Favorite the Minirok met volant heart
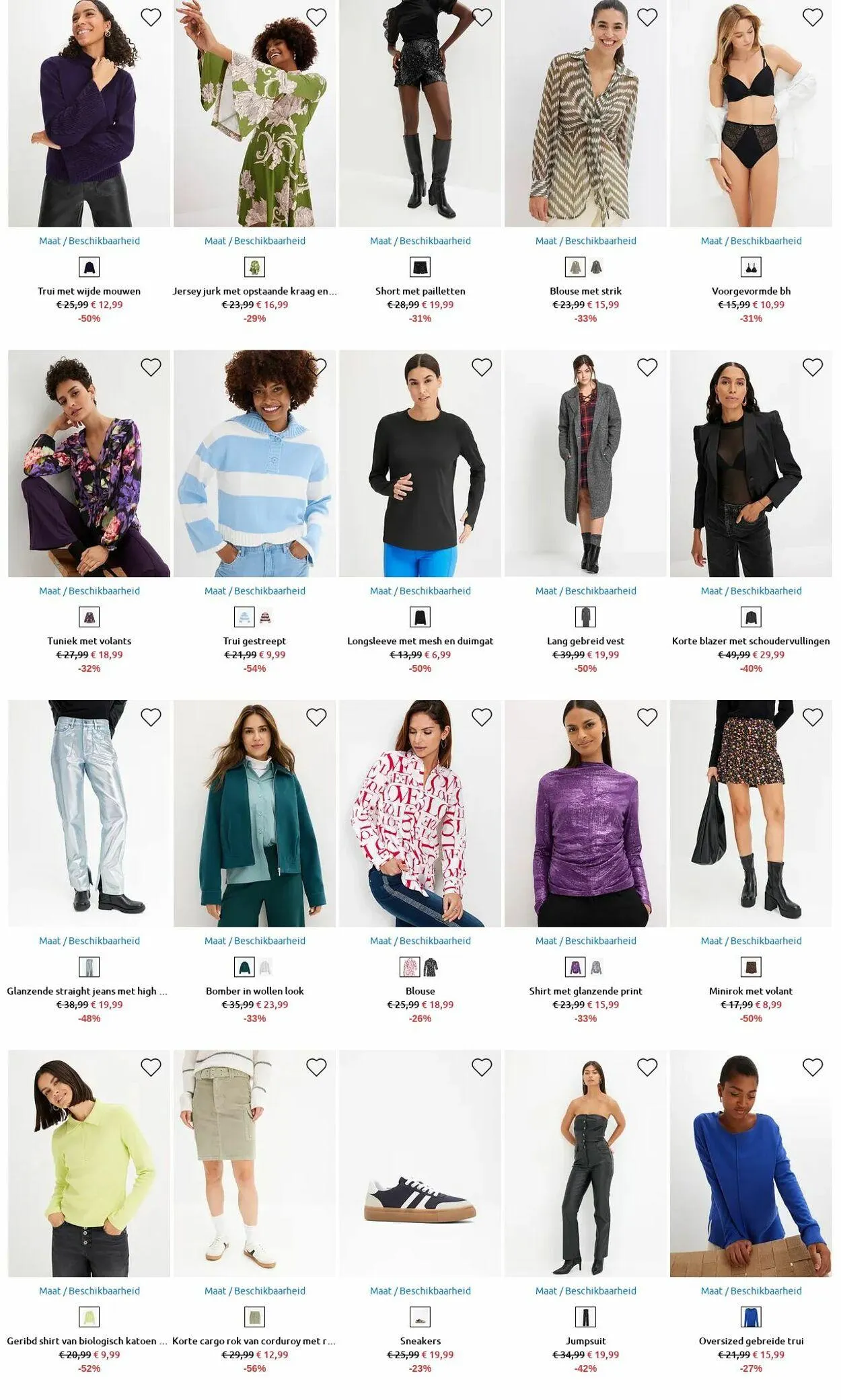 (813, 717)
